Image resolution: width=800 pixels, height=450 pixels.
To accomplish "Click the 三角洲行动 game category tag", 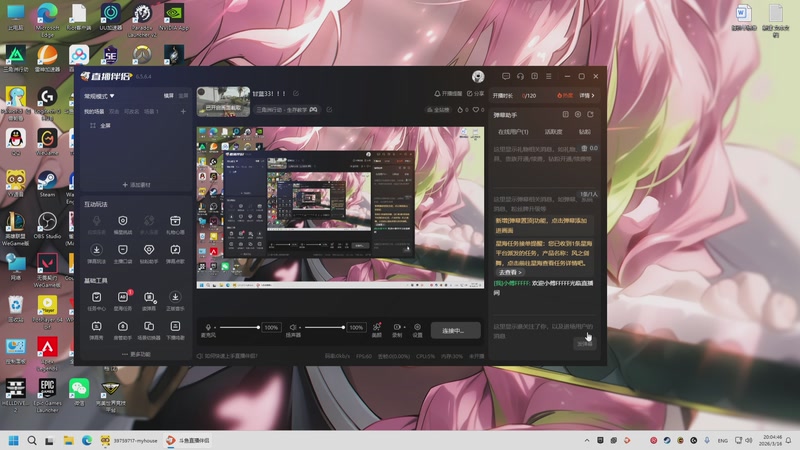I will (287, 110).
